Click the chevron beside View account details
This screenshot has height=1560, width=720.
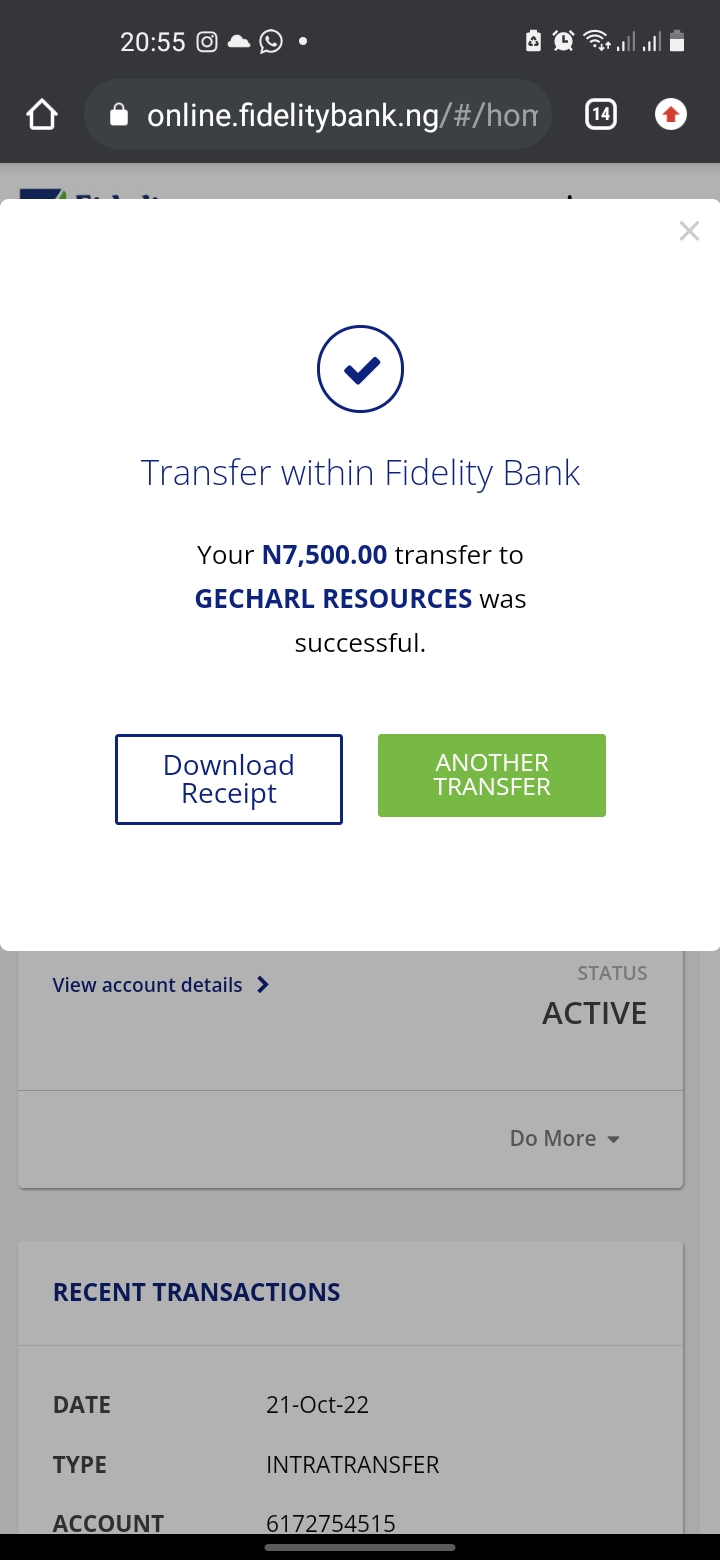(263, 985)
